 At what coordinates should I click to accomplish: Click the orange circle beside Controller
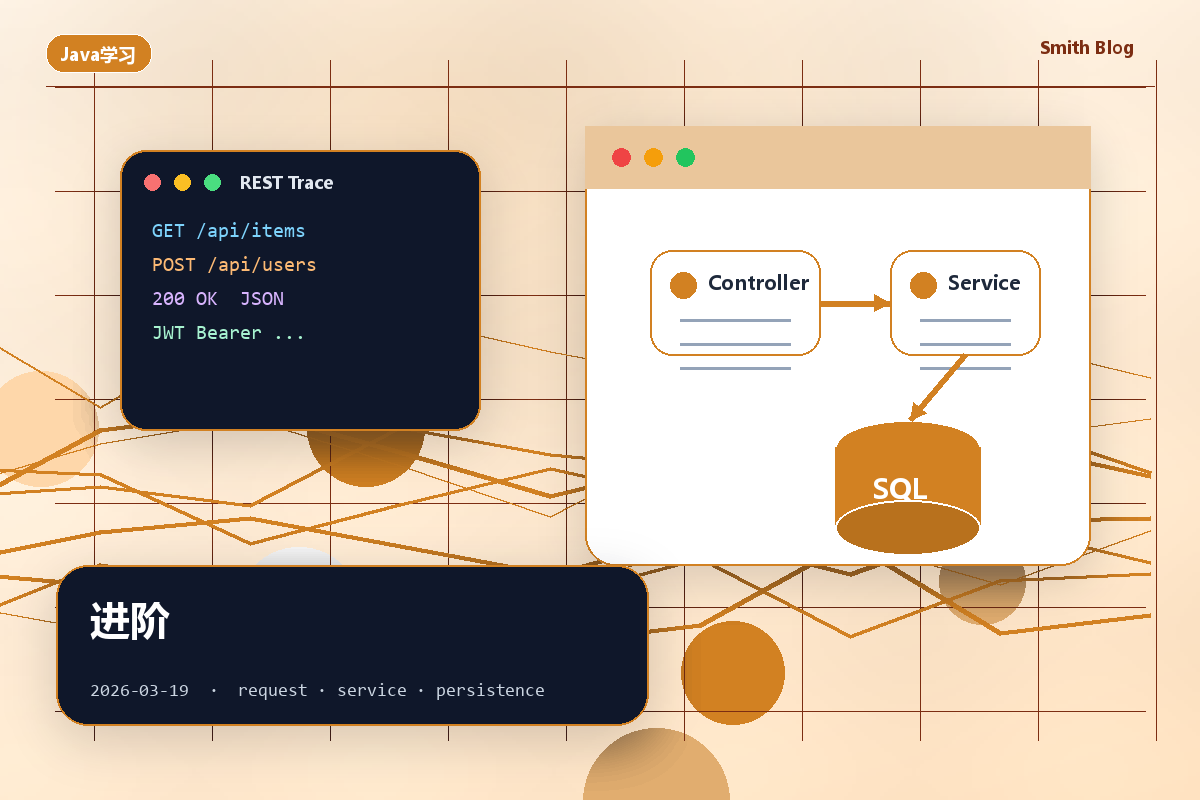[683, 285]
